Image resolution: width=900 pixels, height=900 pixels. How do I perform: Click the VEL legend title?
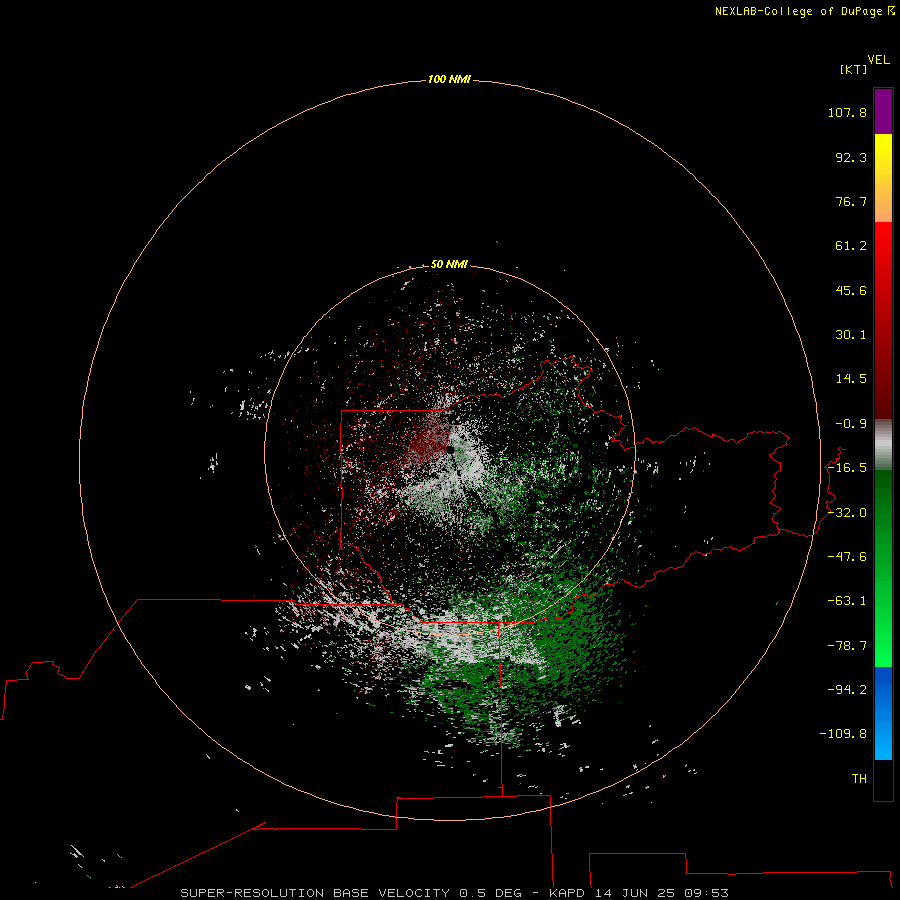[x=879, y=60]
